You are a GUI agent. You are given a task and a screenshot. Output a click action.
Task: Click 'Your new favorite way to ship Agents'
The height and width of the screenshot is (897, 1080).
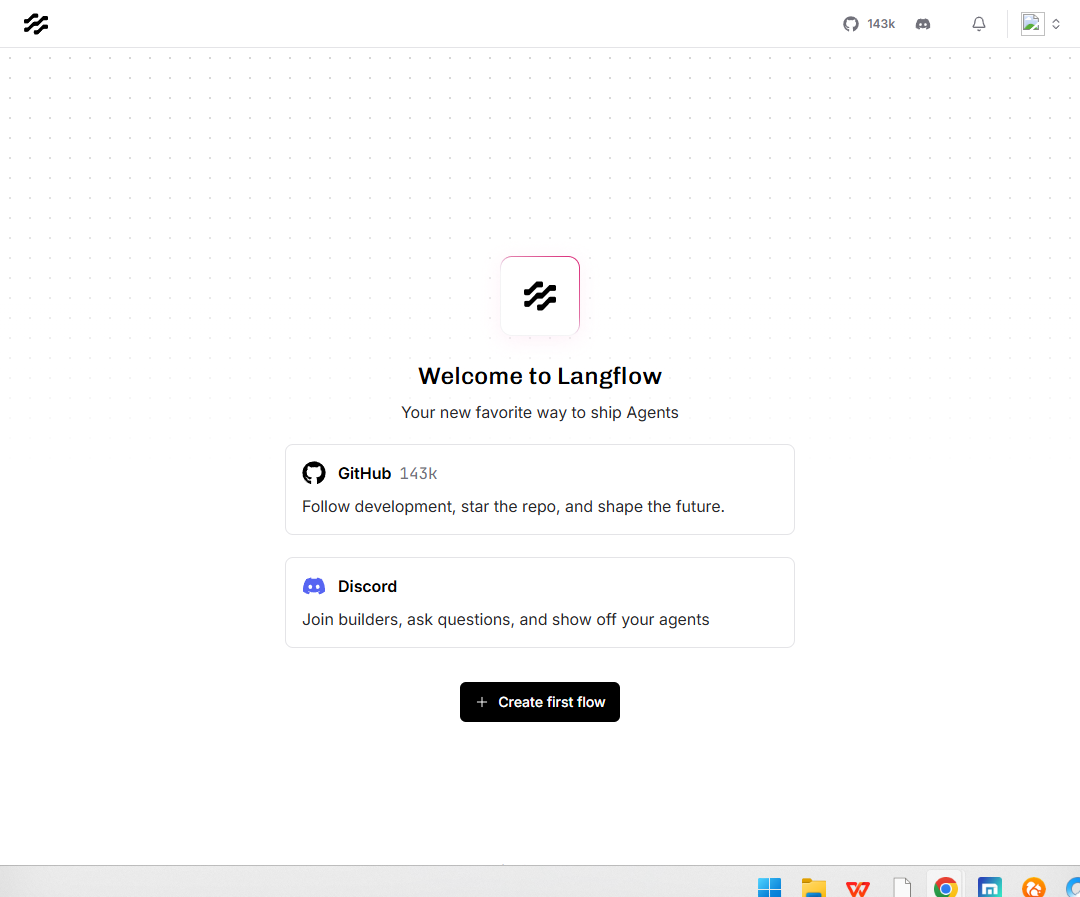[x=540, y=413]
